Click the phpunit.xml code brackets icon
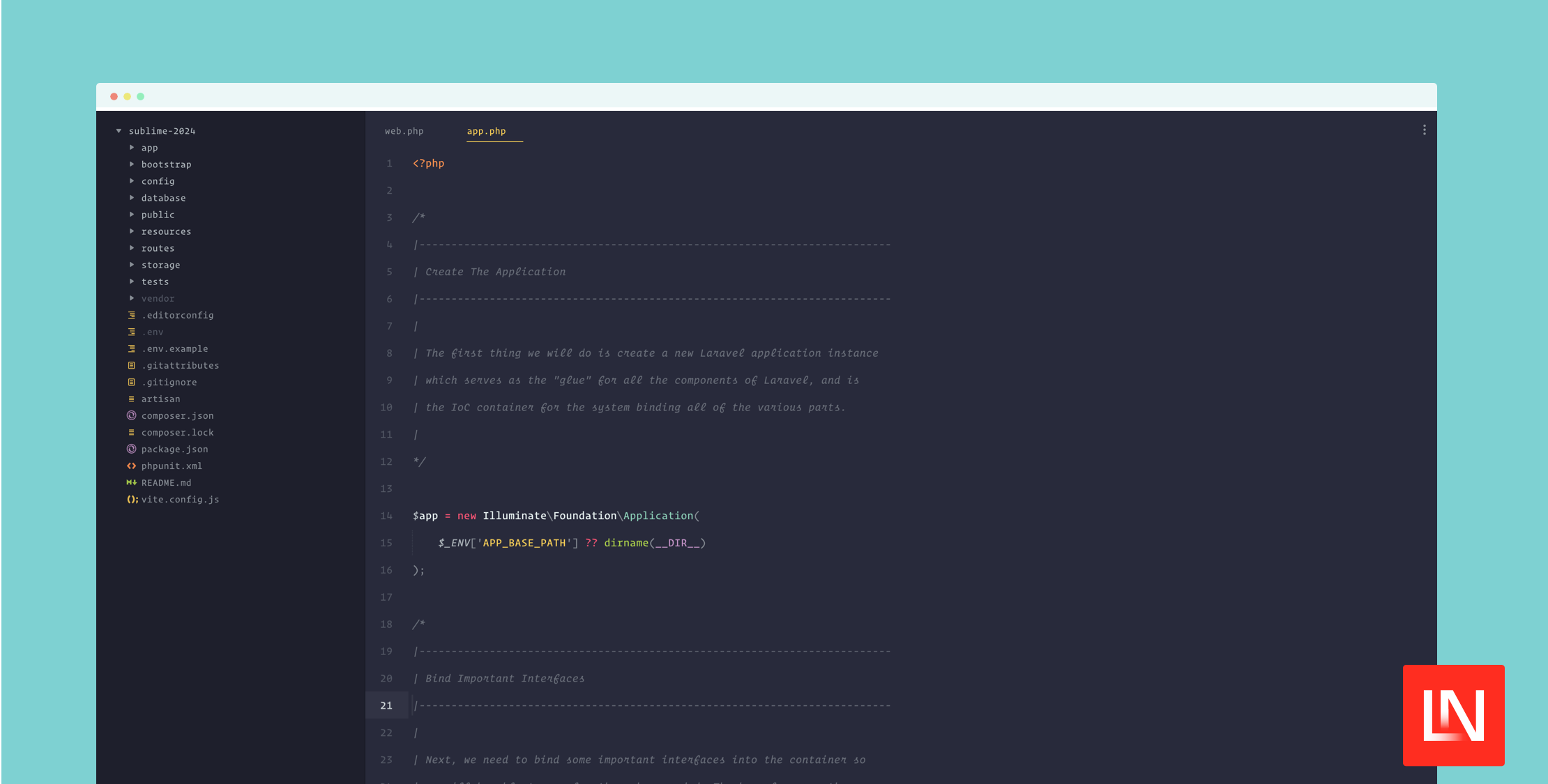1548x784 pixels. (x=131, y=466)
